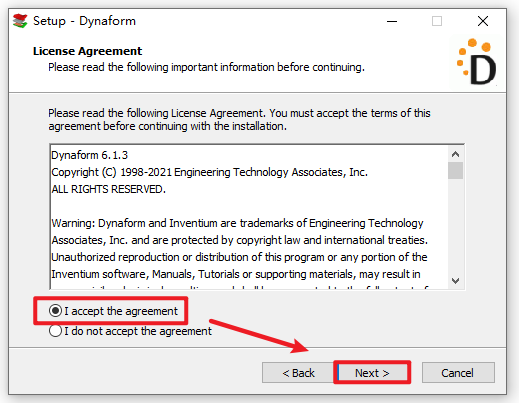Click the ALL RIGHTS RESERVED line
The image size is (519, 403).
[108, 189]
